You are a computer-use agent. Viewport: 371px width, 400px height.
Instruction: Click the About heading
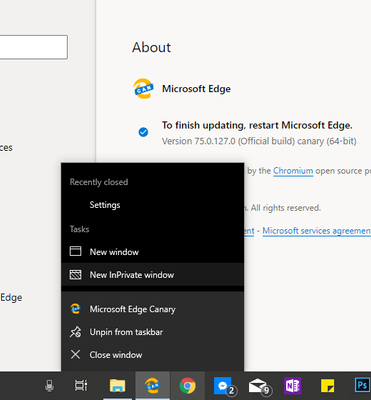pos(151,47)
